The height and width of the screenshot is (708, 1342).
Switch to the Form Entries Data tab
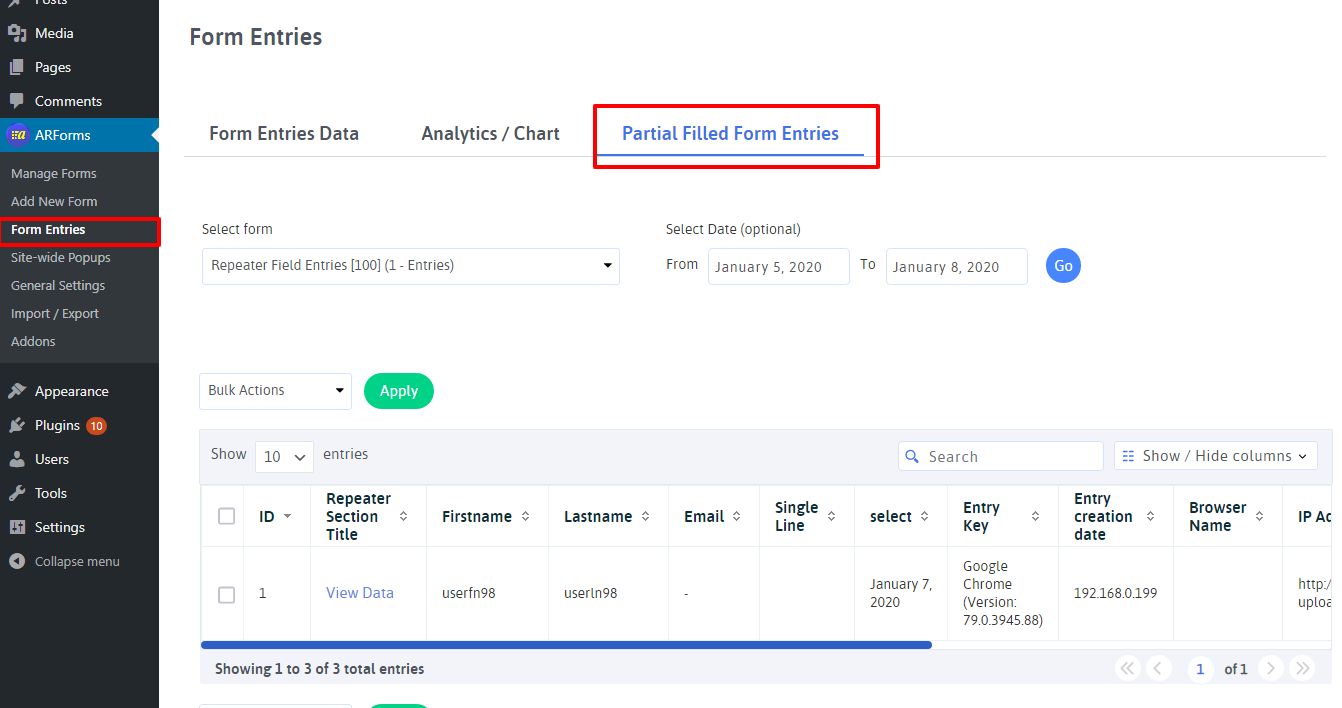coord(284,134)
